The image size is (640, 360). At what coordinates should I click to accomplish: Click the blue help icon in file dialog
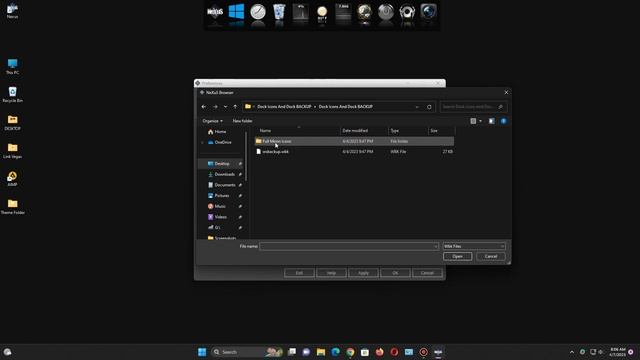(x=504, y=121)
